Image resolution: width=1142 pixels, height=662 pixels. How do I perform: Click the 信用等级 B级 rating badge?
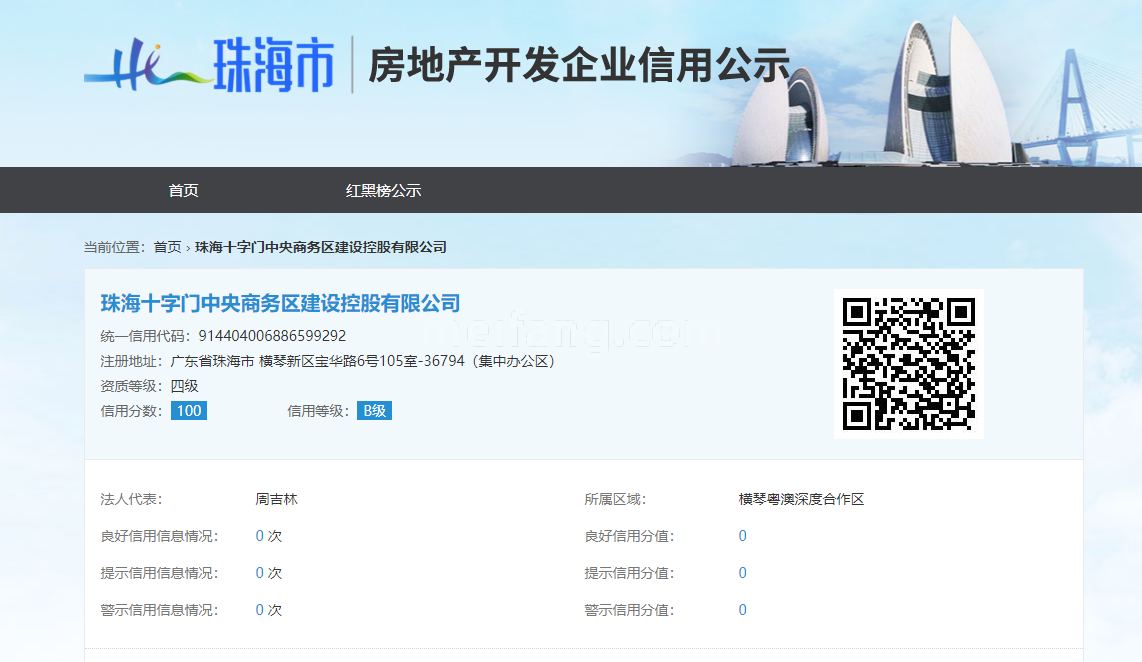point(373,410)
